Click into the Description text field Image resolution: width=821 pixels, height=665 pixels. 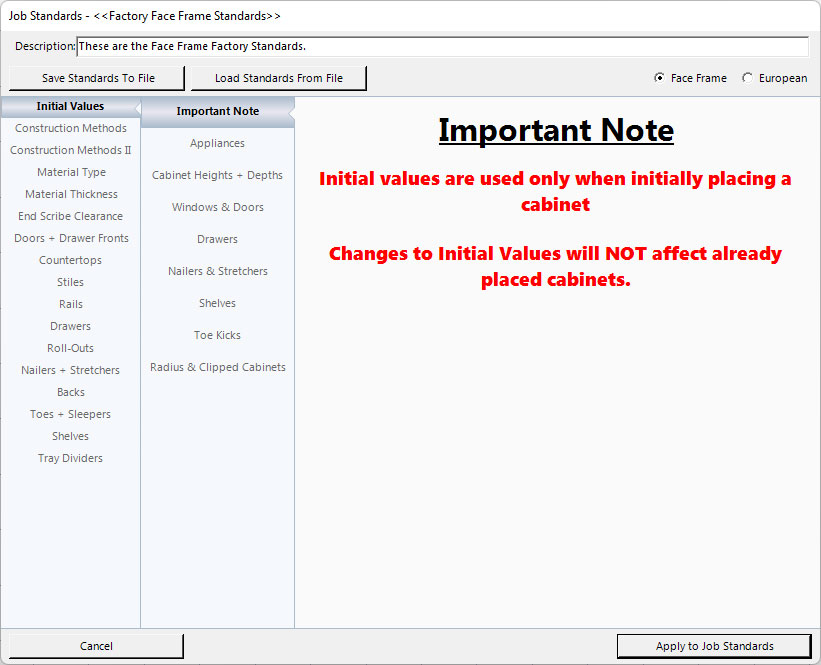click(442, 47)
